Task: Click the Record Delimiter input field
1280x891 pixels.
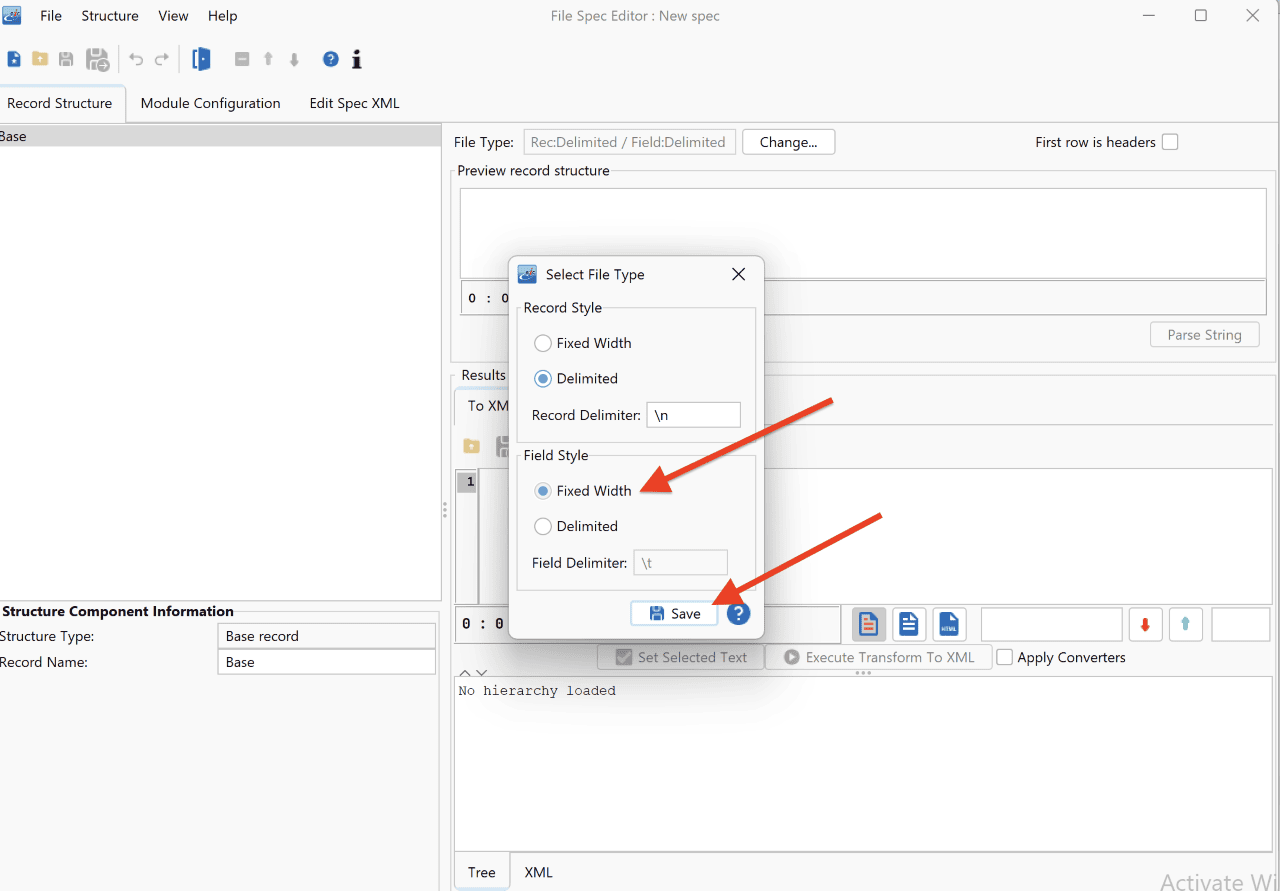Action: [x=693, y=415]
